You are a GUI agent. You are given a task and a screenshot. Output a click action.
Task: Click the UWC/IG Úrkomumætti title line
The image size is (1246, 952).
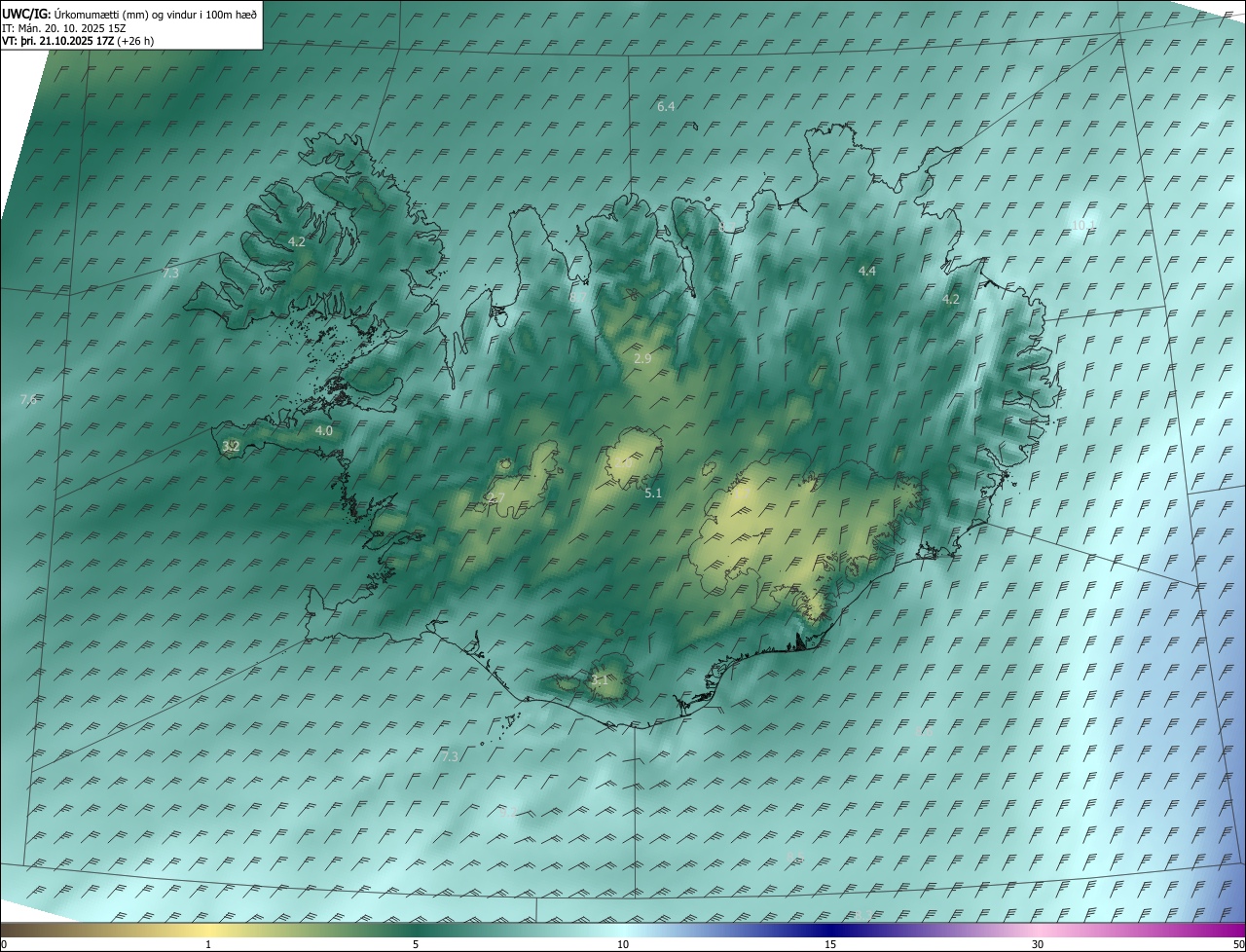pos(129,14)
